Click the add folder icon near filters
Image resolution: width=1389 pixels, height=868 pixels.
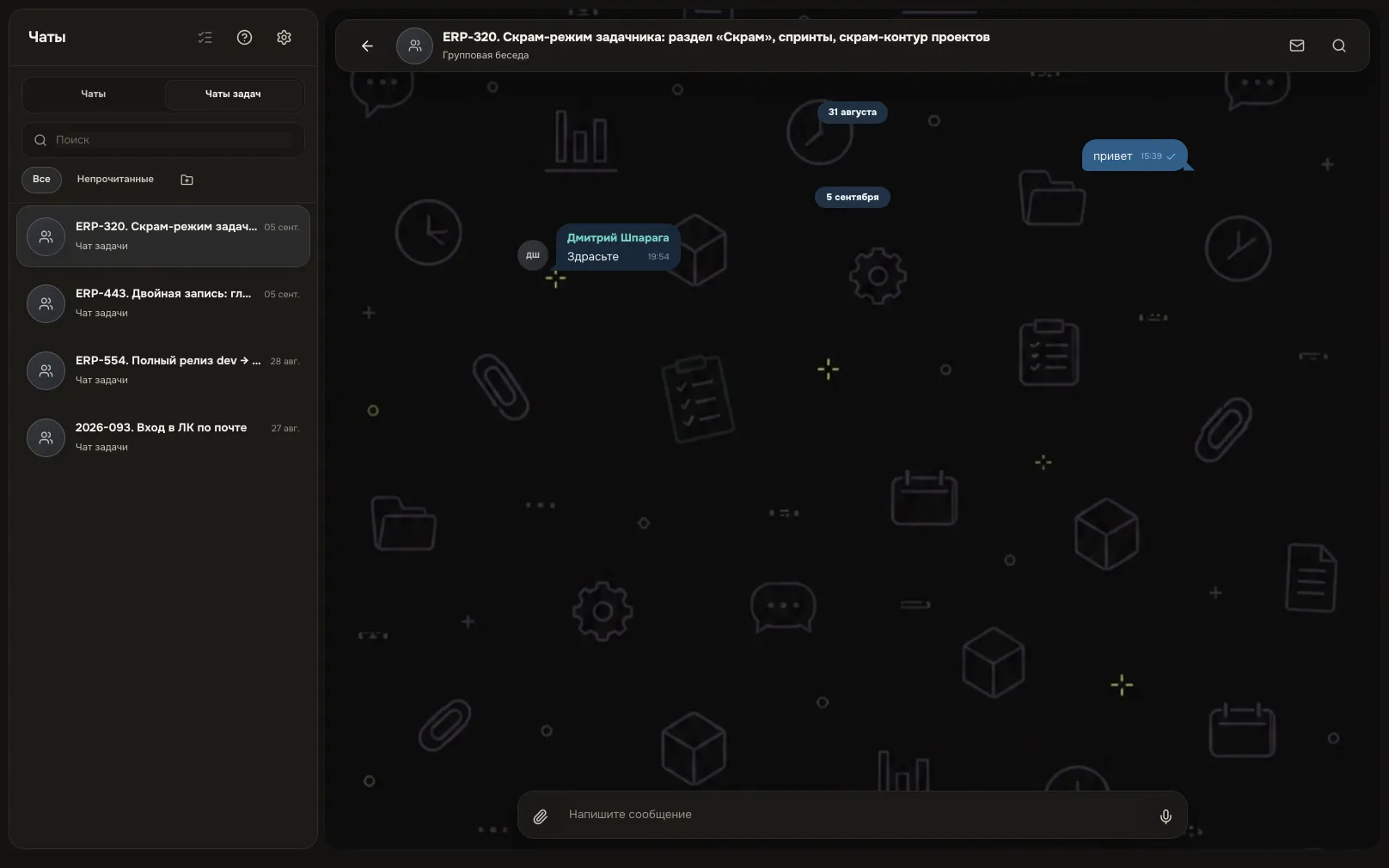187,180
